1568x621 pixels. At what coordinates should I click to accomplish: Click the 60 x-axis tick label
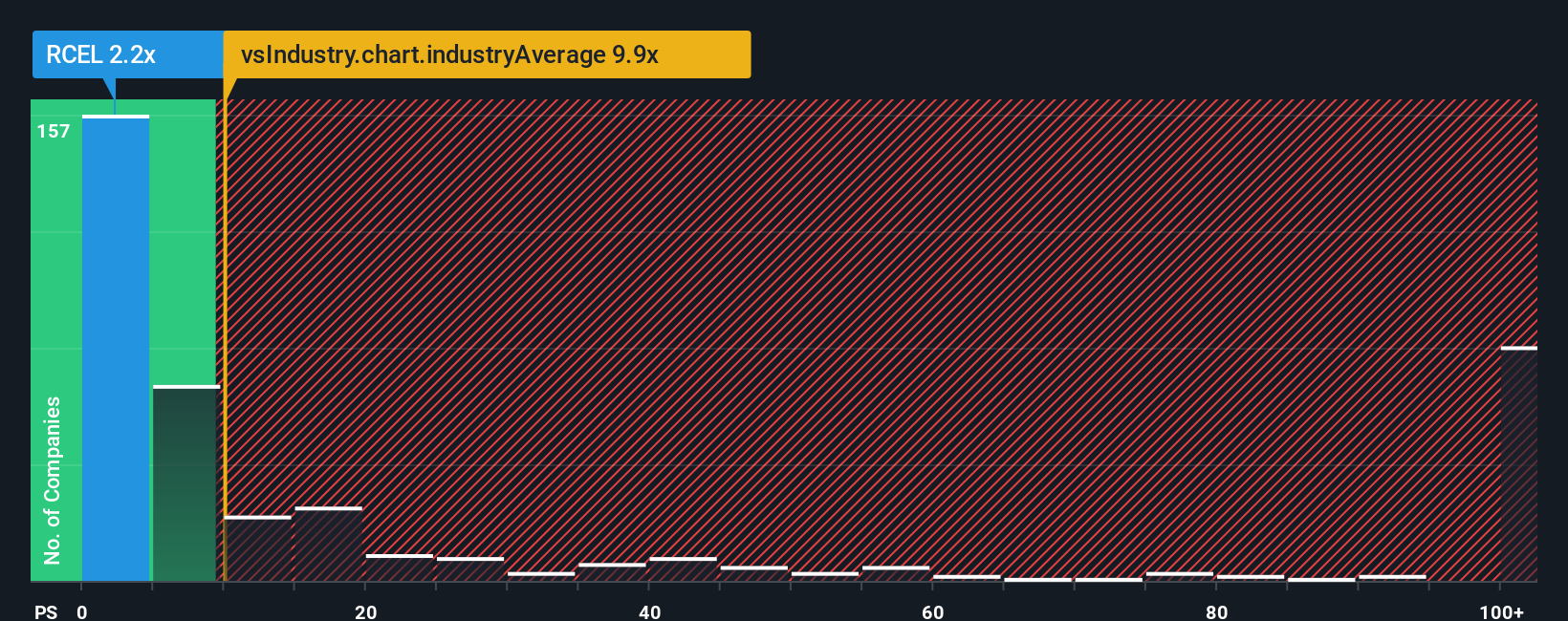tap(933, 611)
